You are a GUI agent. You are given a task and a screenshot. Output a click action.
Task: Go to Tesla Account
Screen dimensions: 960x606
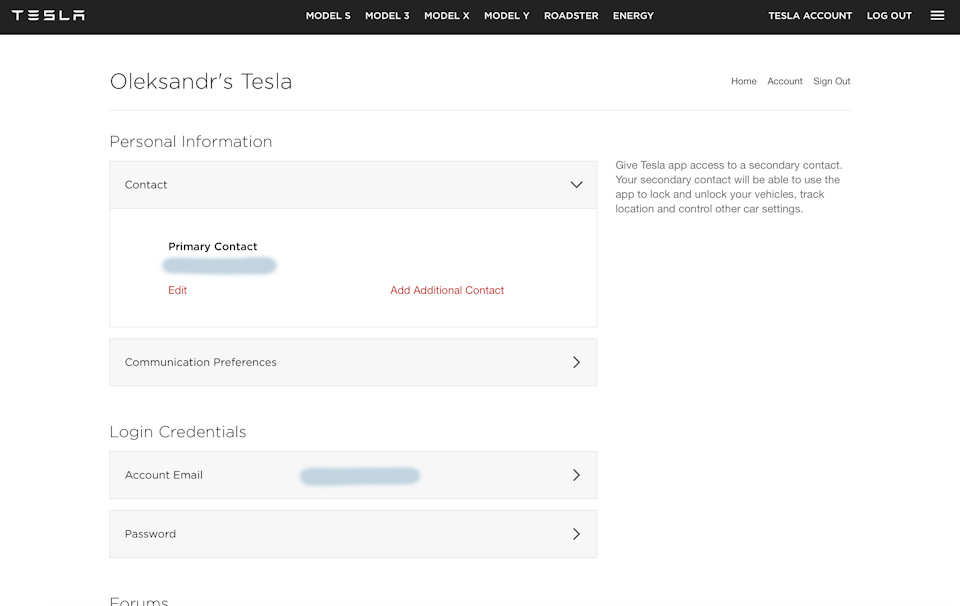810,16
